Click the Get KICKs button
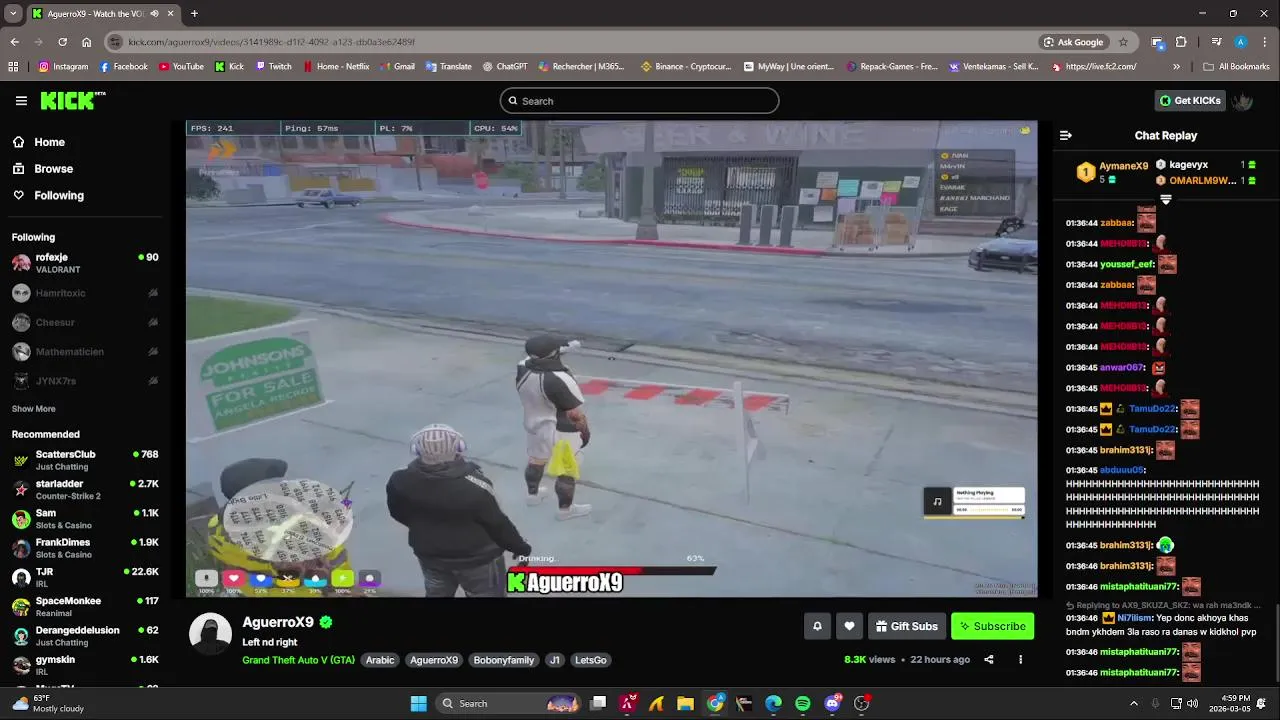 click(x=1190, y=100)
